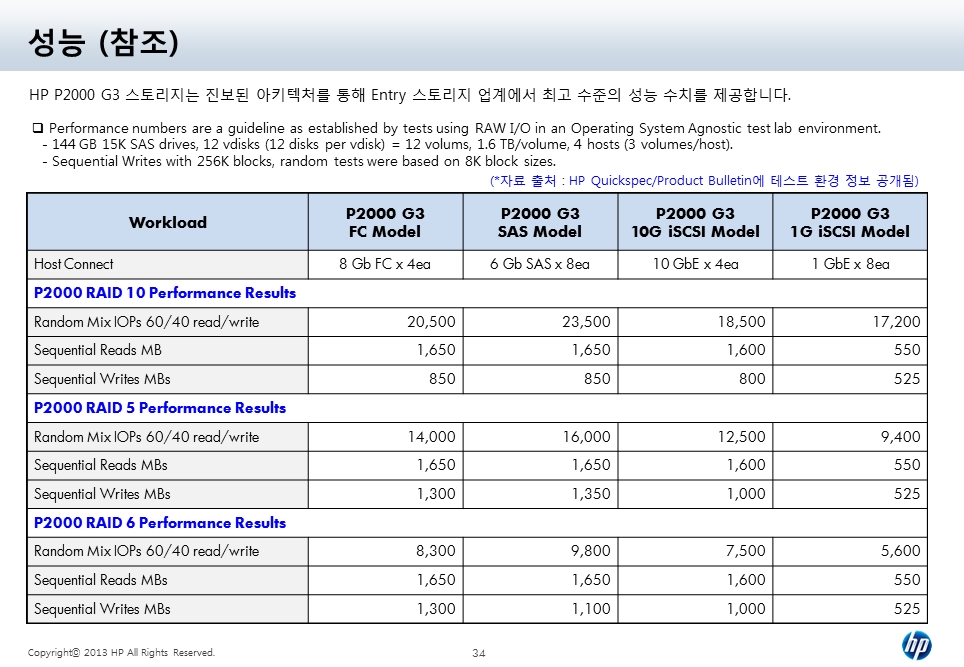
Task: Select the slide title 성능 (참조)
Action: pos(103,42)
